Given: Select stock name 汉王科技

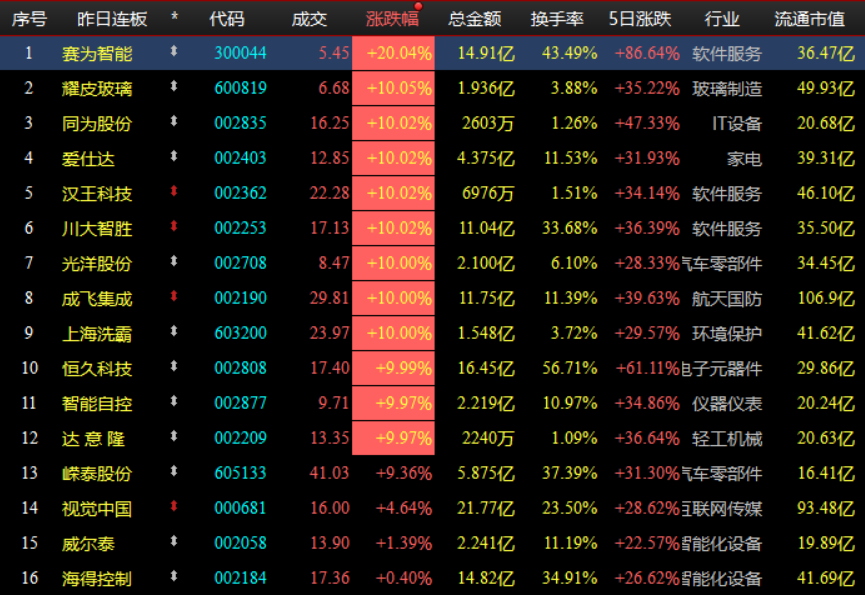Looking at the screenshot, I should [97, 194].
